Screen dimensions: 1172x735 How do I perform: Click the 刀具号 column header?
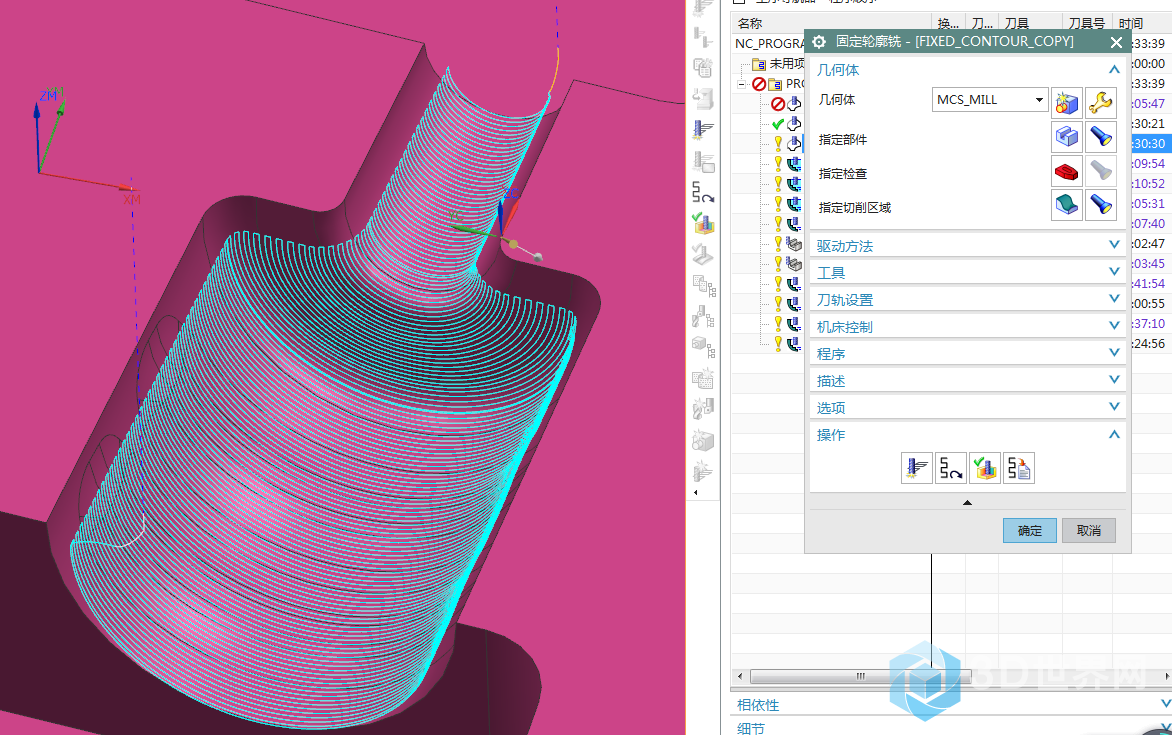click(x=1086, y=23)
